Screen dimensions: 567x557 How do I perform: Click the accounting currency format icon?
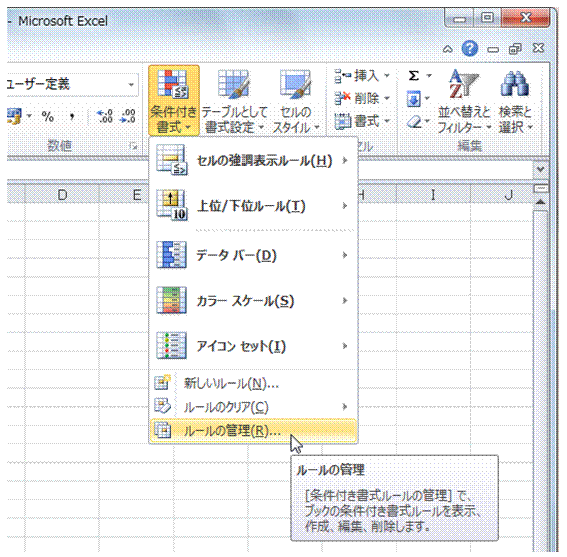[14, 116]
